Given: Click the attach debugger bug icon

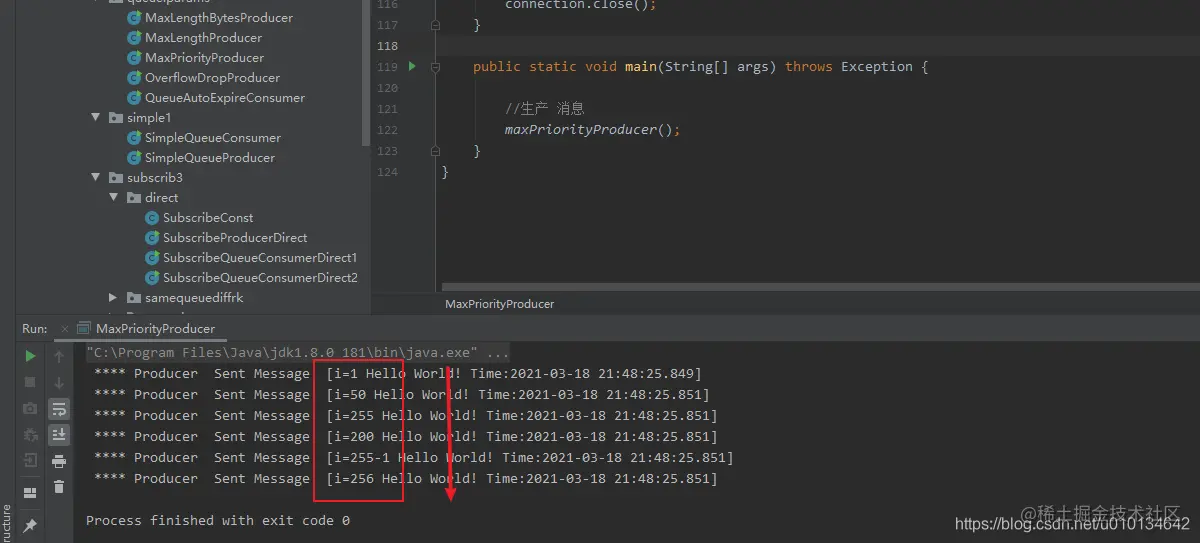Looking at the screenshot, I should click(x=30, y=434).
